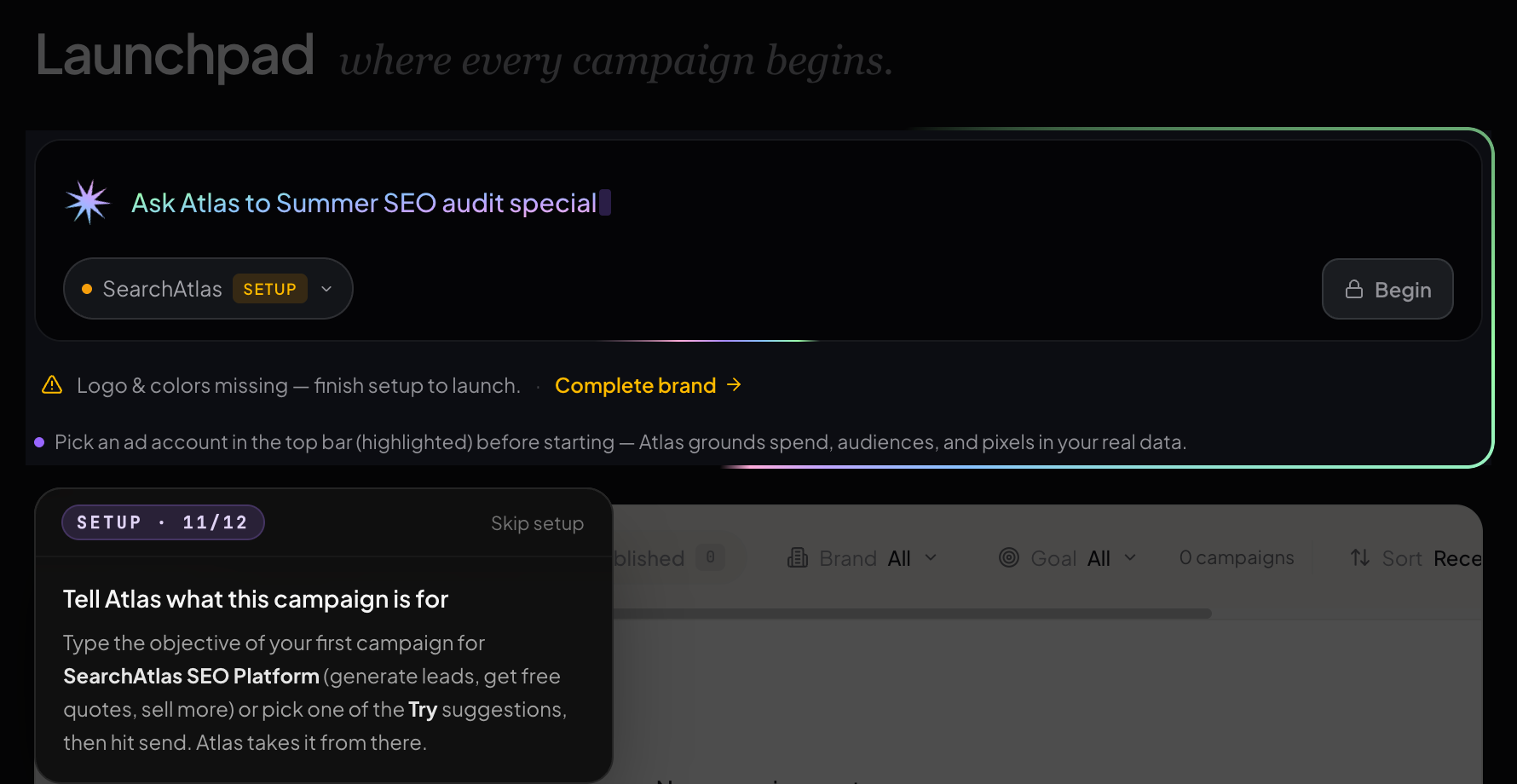
Task: Click the Goal filter target icon
Action: point(1009,558)
